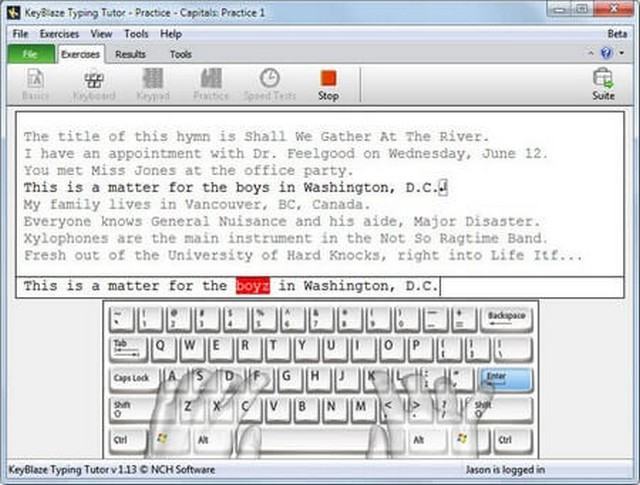Open the NCH Suite icon
Image resolution: width=640 pixels, height=485 pixels.
(603, 85)
